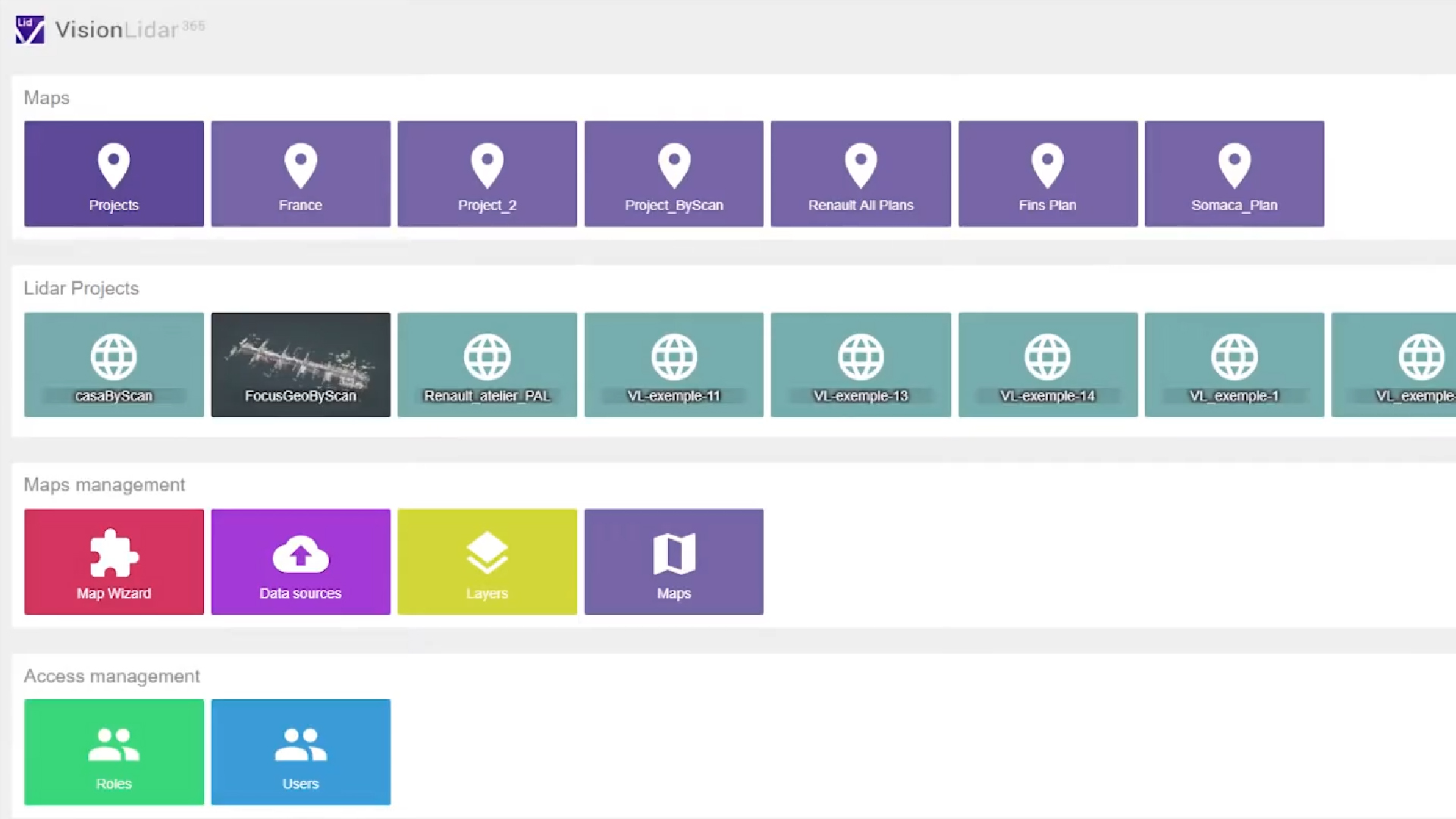Open the Project_ByScan map
Screen dimensions: 1456x819
tap(673, 174)
